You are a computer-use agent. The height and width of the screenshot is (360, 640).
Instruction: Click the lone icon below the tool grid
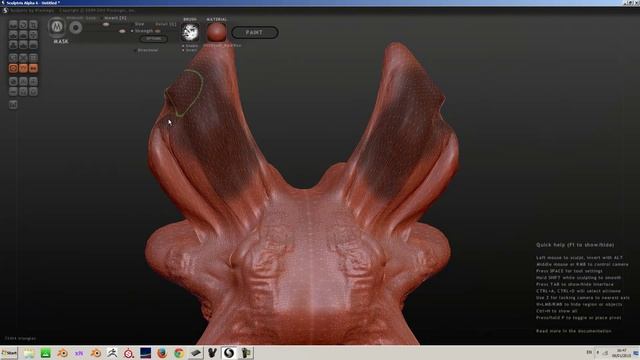point(13,104)
